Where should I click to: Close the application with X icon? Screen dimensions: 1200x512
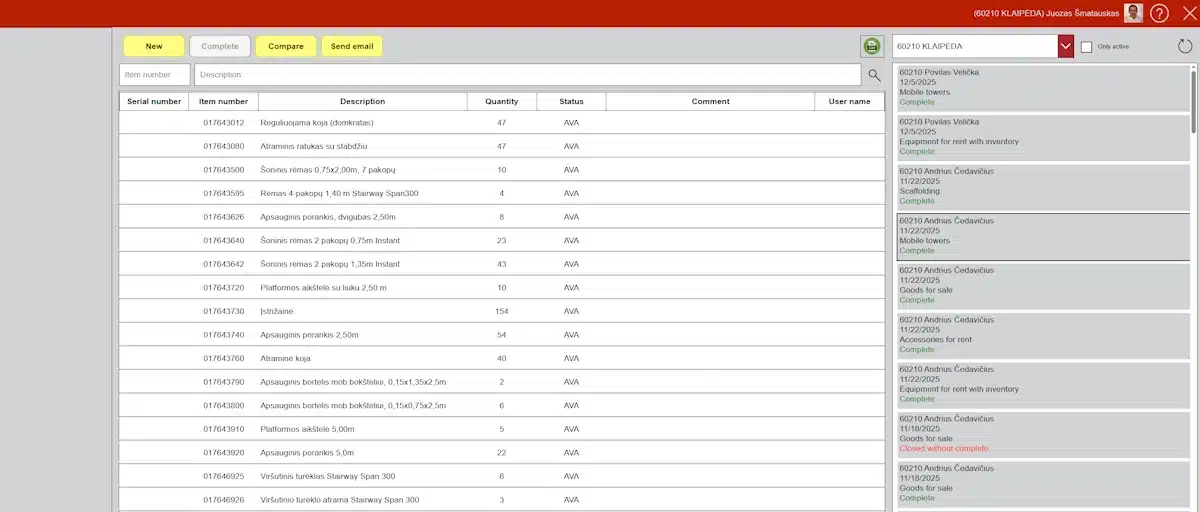tap(1188, 13)
